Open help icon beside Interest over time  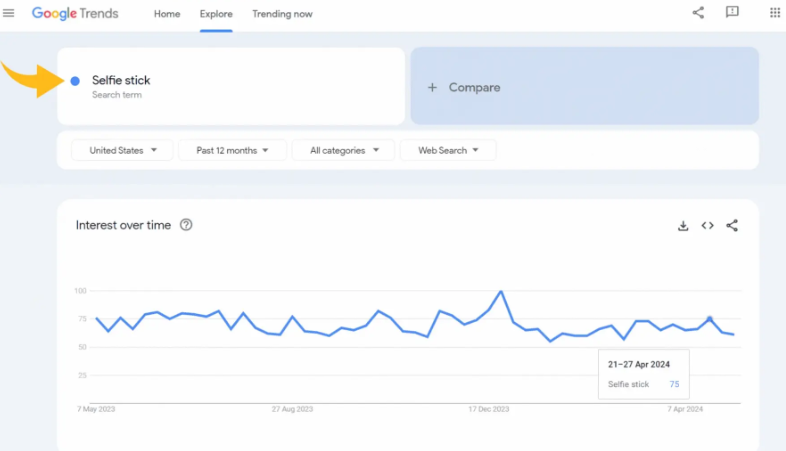click(186, 225)
